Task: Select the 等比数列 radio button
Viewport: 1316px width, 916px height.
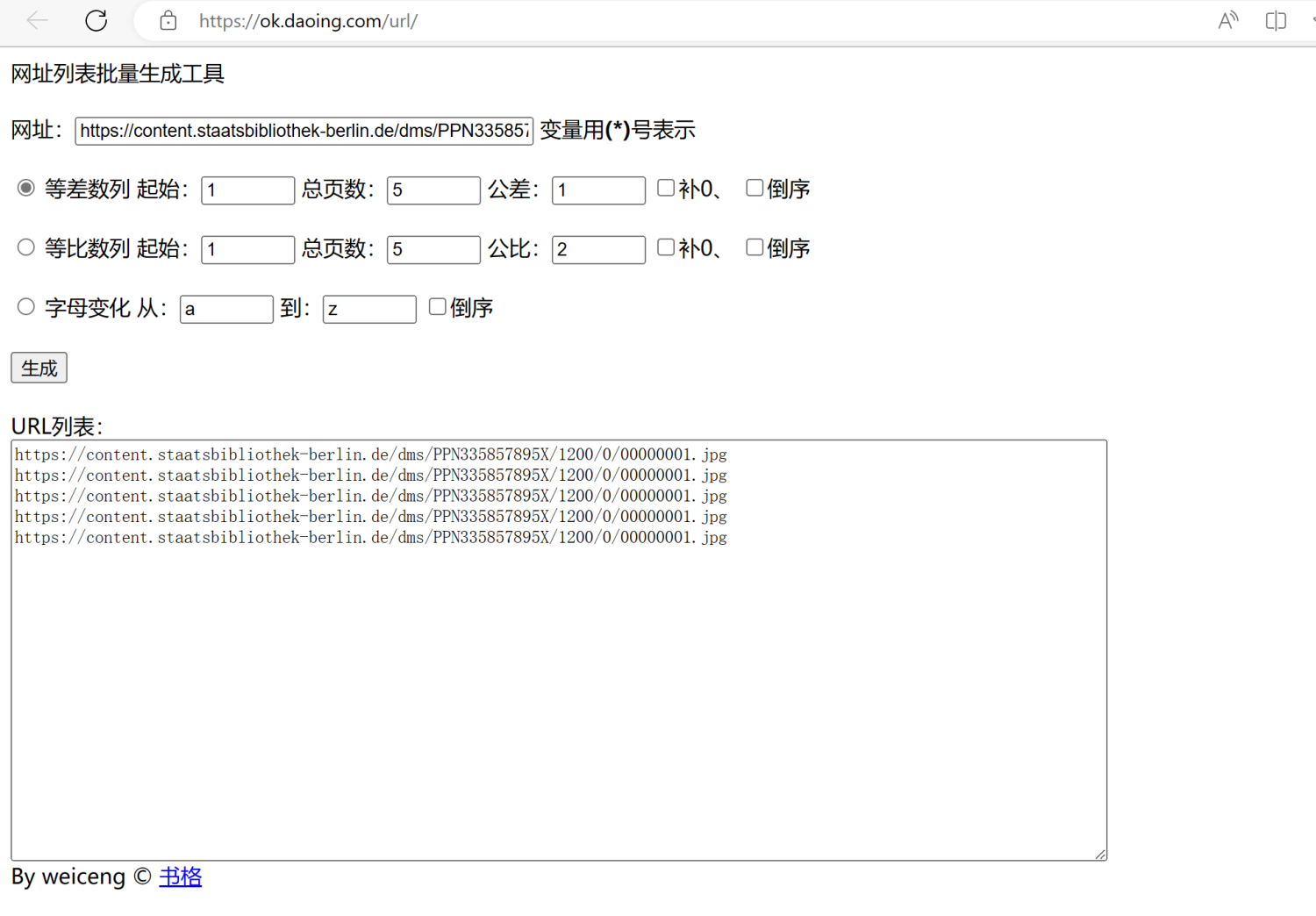Action: (26, 248)
